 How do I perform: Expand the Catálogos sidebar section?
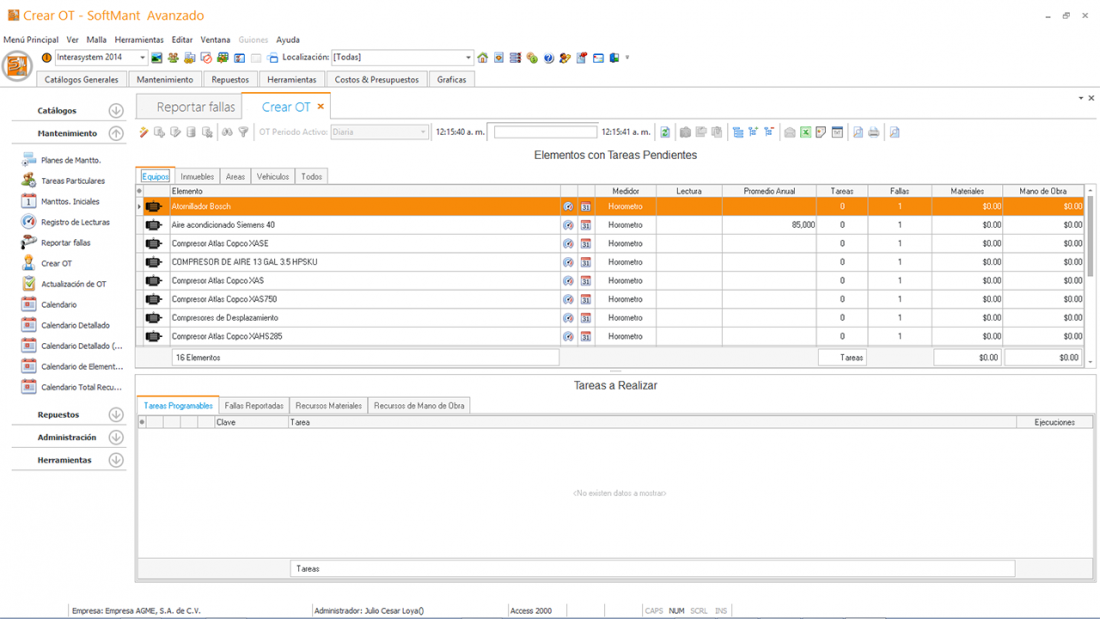[116, 111]
